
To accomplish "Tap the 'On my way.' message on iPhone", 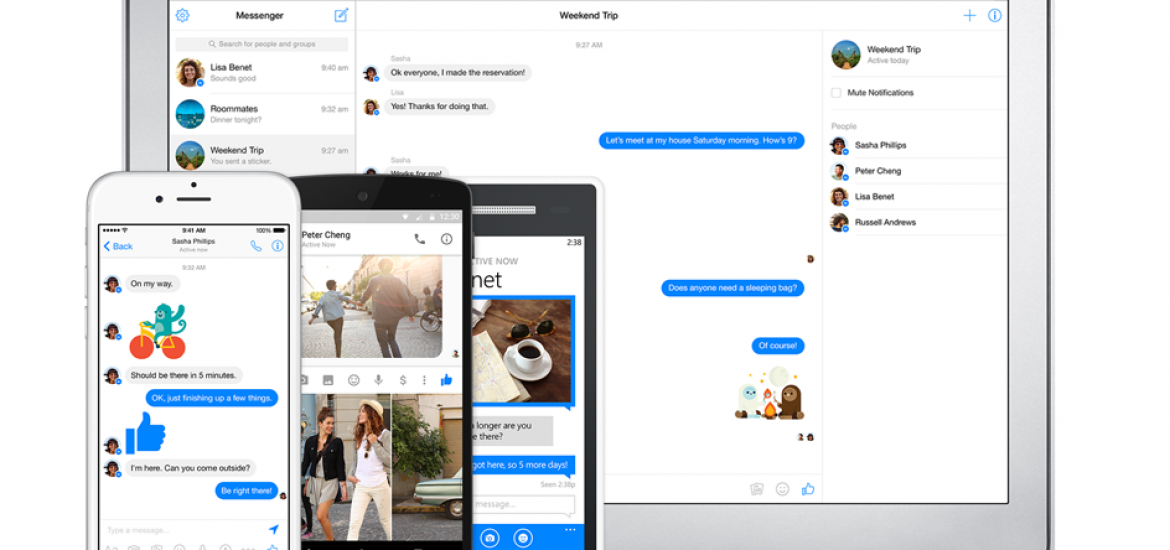I will 152,284.
